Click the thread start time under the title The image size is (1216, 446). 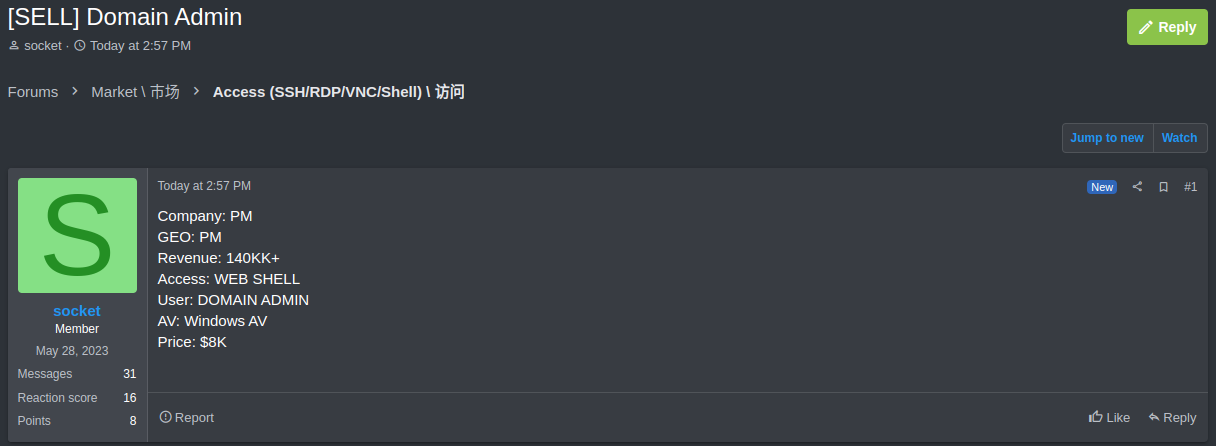pyautogui.click(x=140, y=46)
